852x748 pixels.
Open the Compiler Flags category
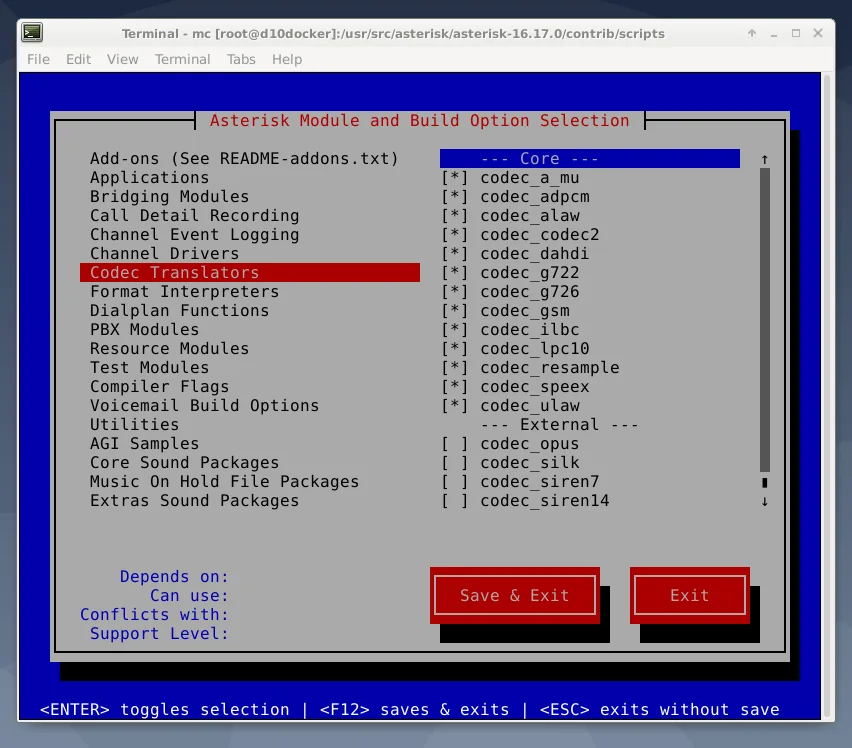coord(159,387)
